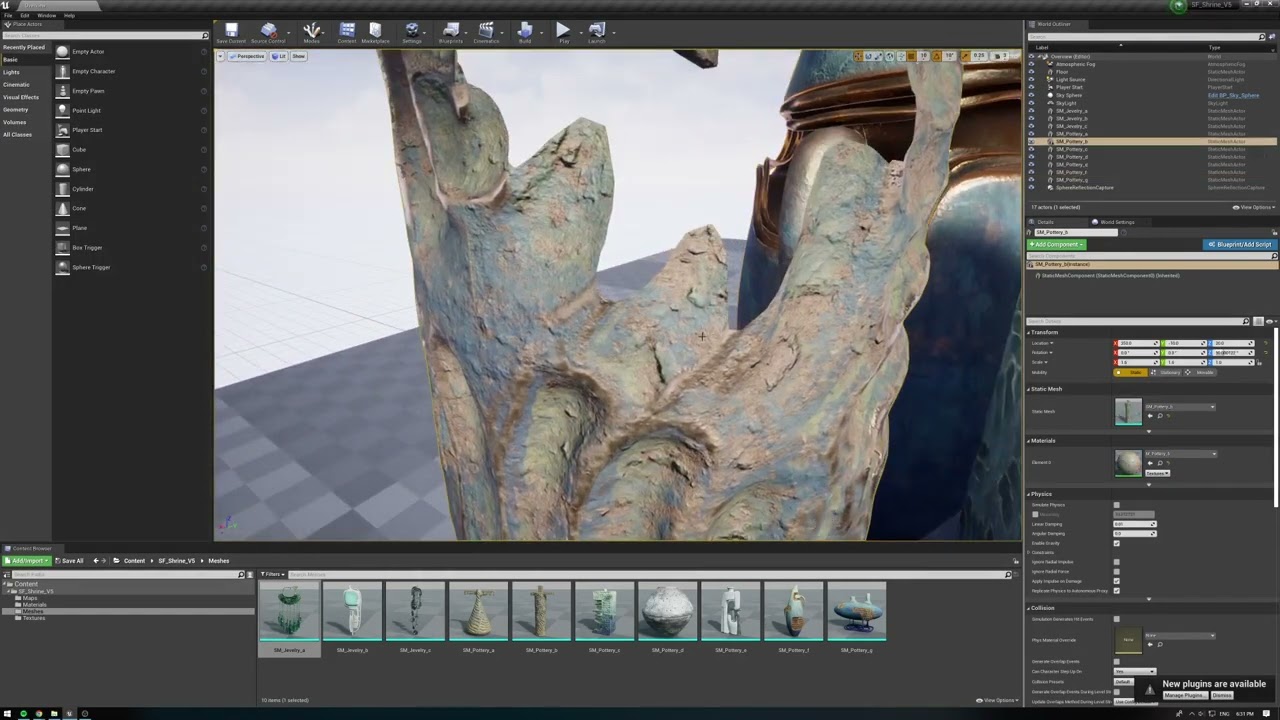Open File Explorer from the taskbar
Image resolution: width=1280 pixels, height=720 pixels.
pyautogui.click(x=54, y=714)
